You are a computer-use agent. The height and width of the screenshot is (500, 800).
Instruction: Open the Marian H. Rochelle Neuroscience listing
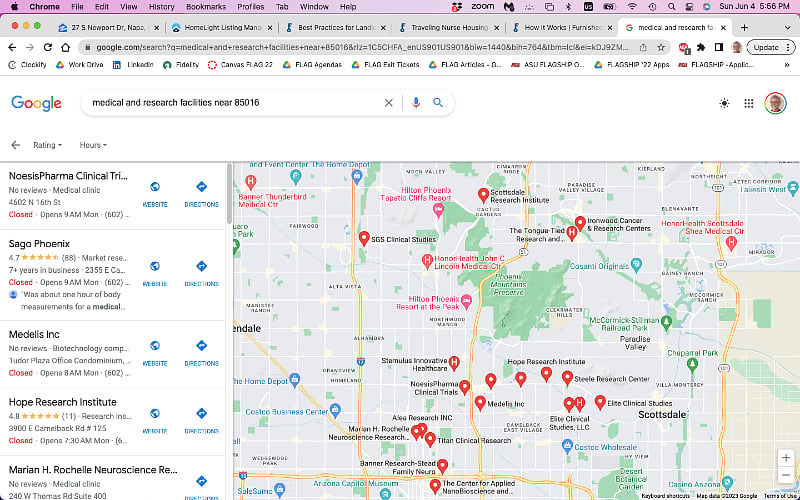(x=93, y=469)
